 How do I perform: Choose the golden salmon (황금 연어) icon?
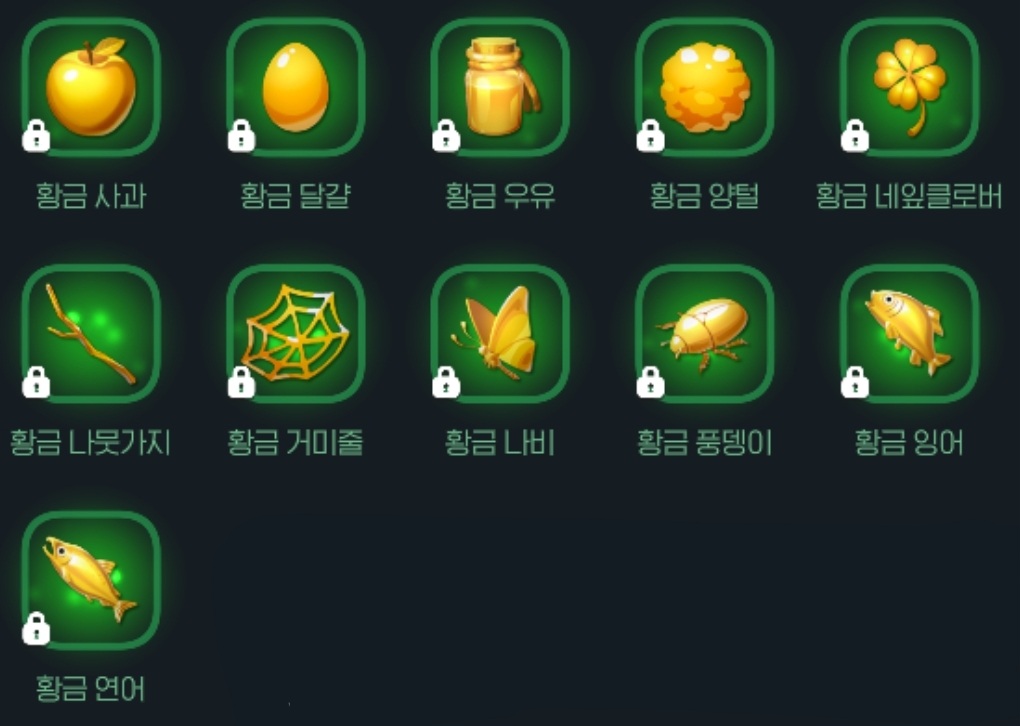tap(91, 580)
